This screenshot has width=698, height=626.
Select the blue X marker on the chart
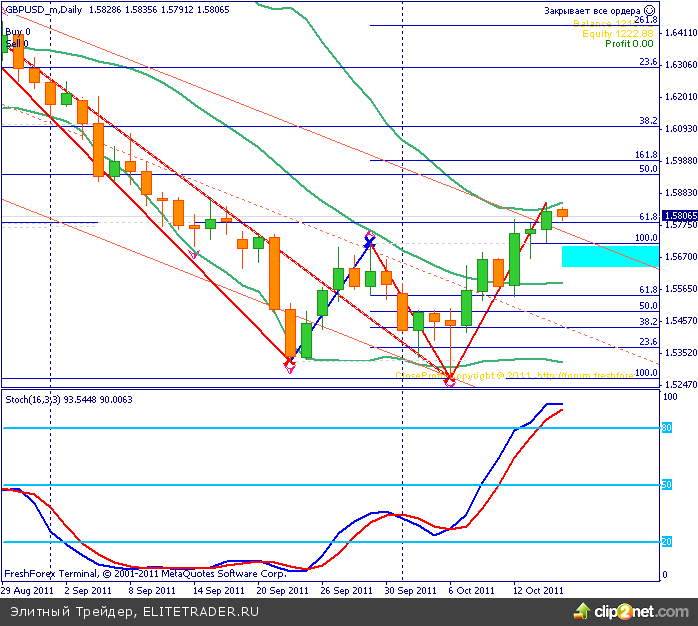point(369,242)
